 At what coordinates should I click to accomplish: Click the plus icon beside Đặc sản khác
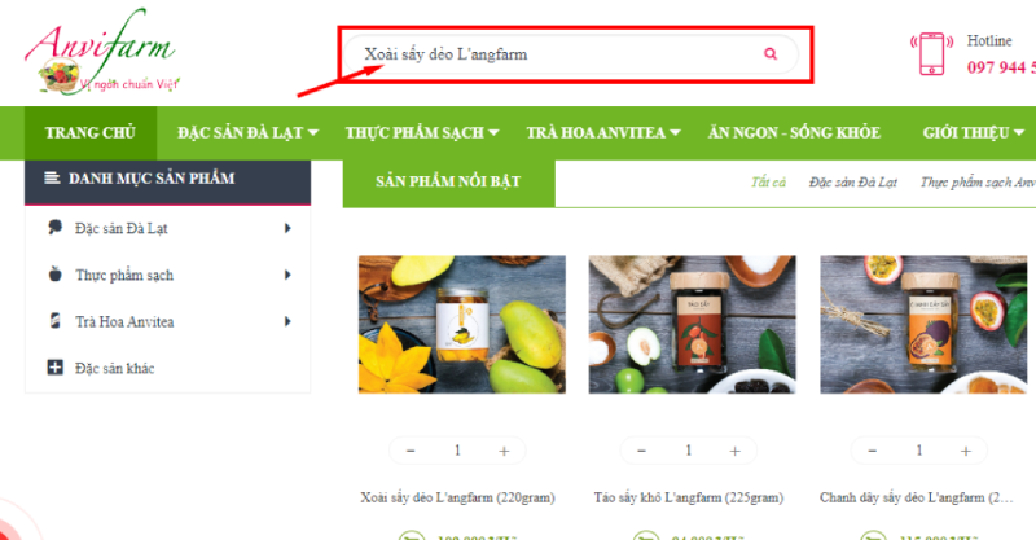tap(55, 367)
